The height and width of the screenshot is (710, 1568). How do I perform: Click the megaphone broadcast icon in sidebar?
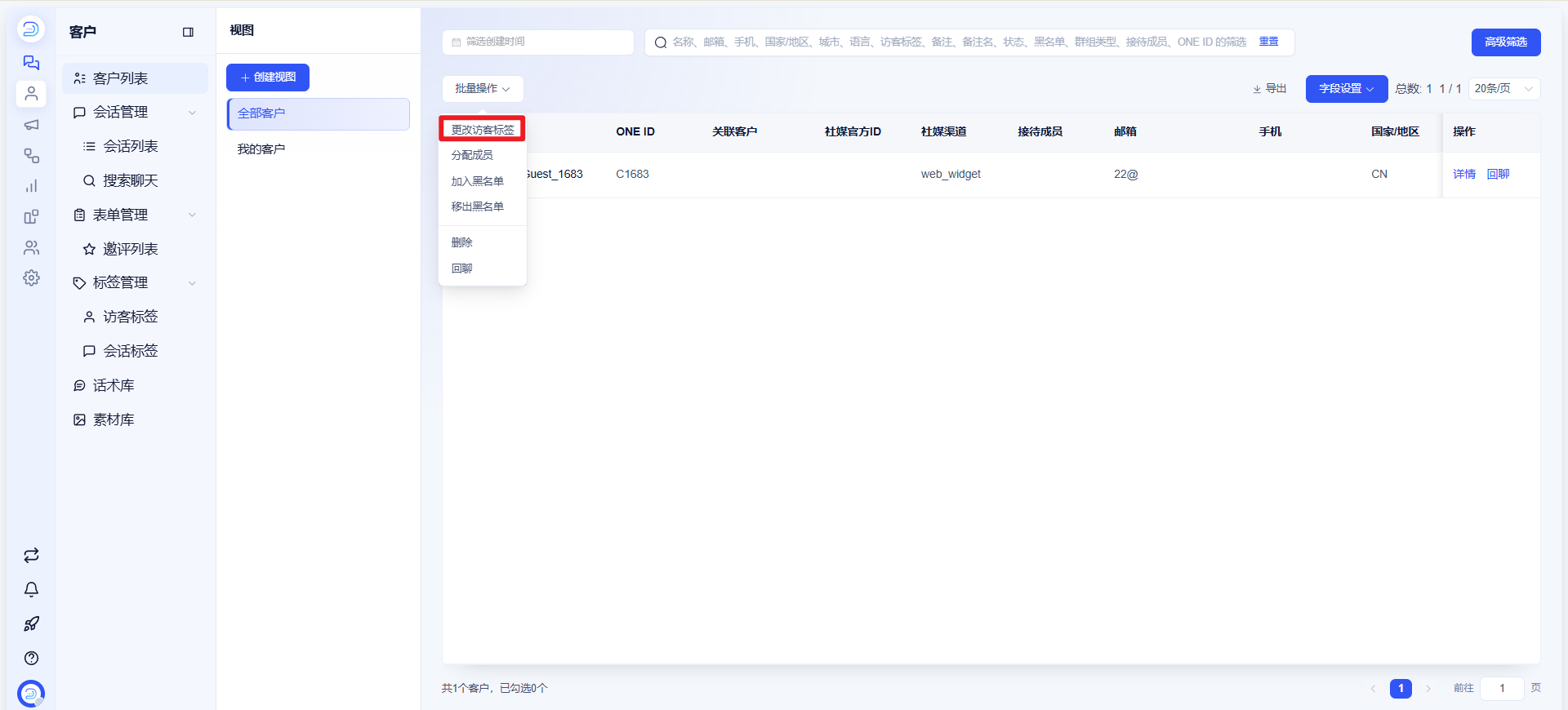[x=31, y=125]
